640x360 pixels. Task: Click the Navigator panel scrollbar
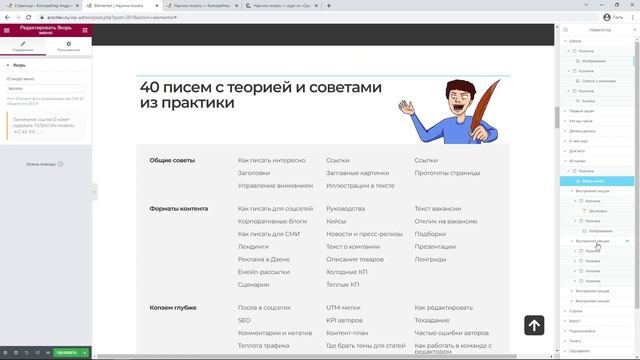637,175
